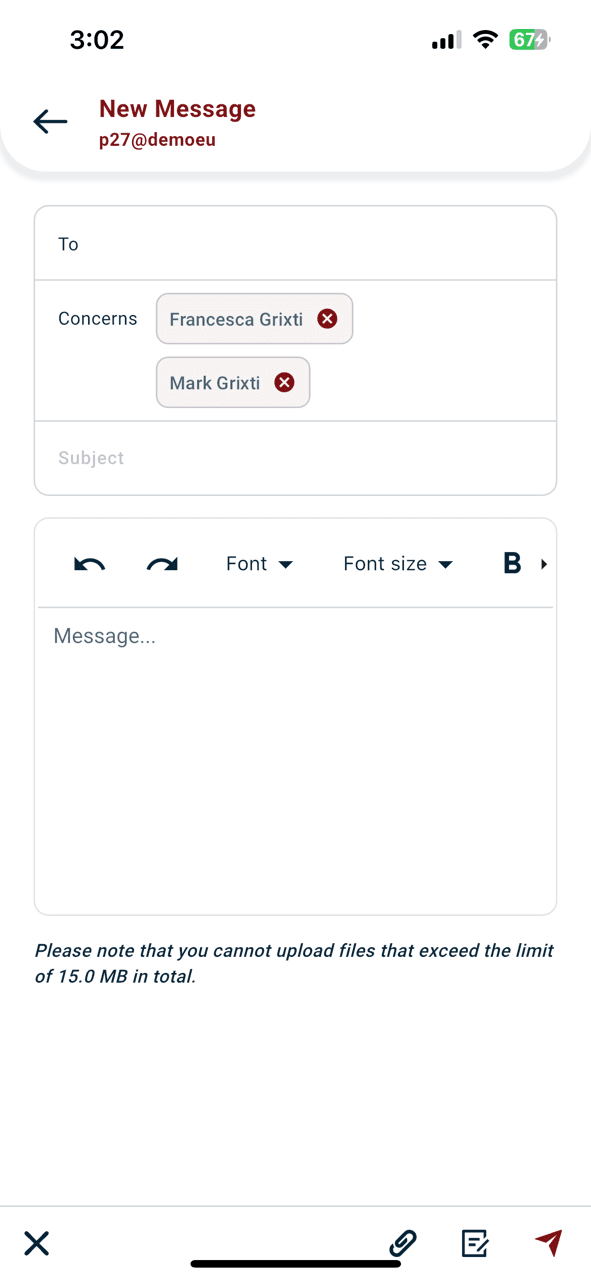Tap the To recipient field
591x1280 pixels.
(295, 244)
